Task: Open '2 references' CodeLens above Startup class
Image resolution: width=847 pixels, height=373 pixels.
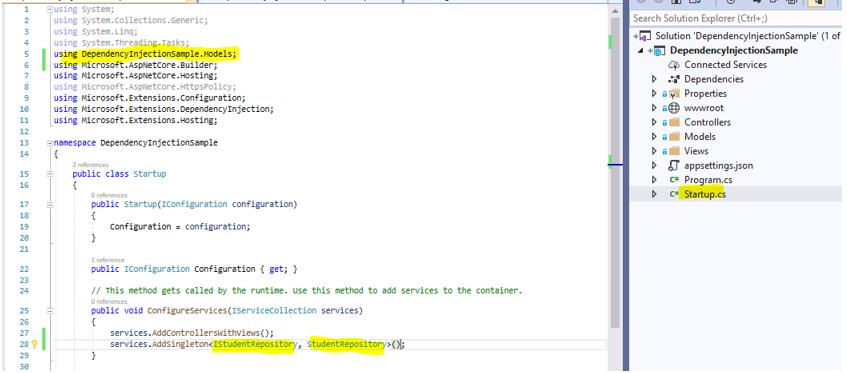Action: (x=91, y=165)
